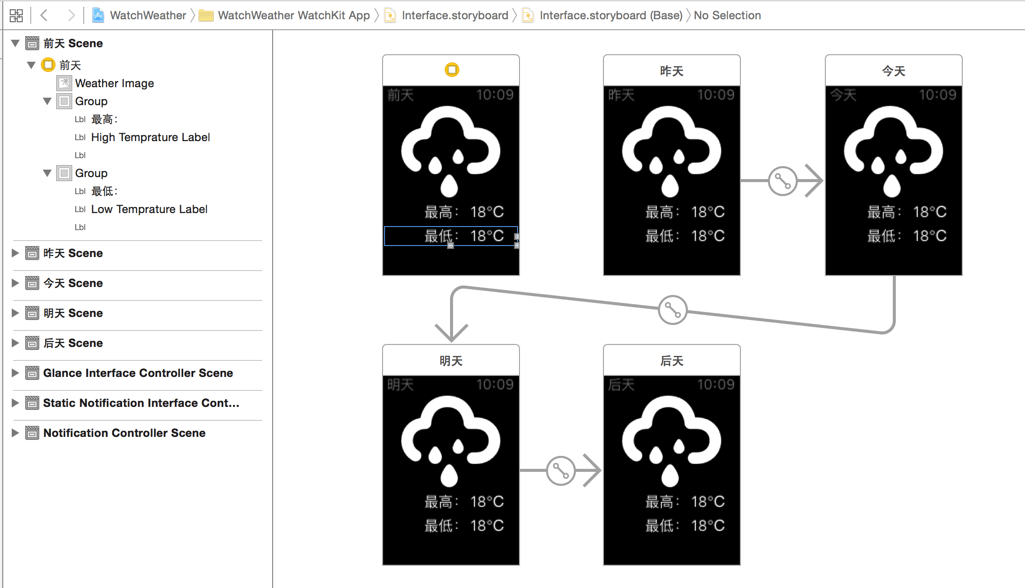This screenshot has width=1025, height=588.
Task: Expand the Glance Interface Controller Scene
Action: (x=16, y=373)
